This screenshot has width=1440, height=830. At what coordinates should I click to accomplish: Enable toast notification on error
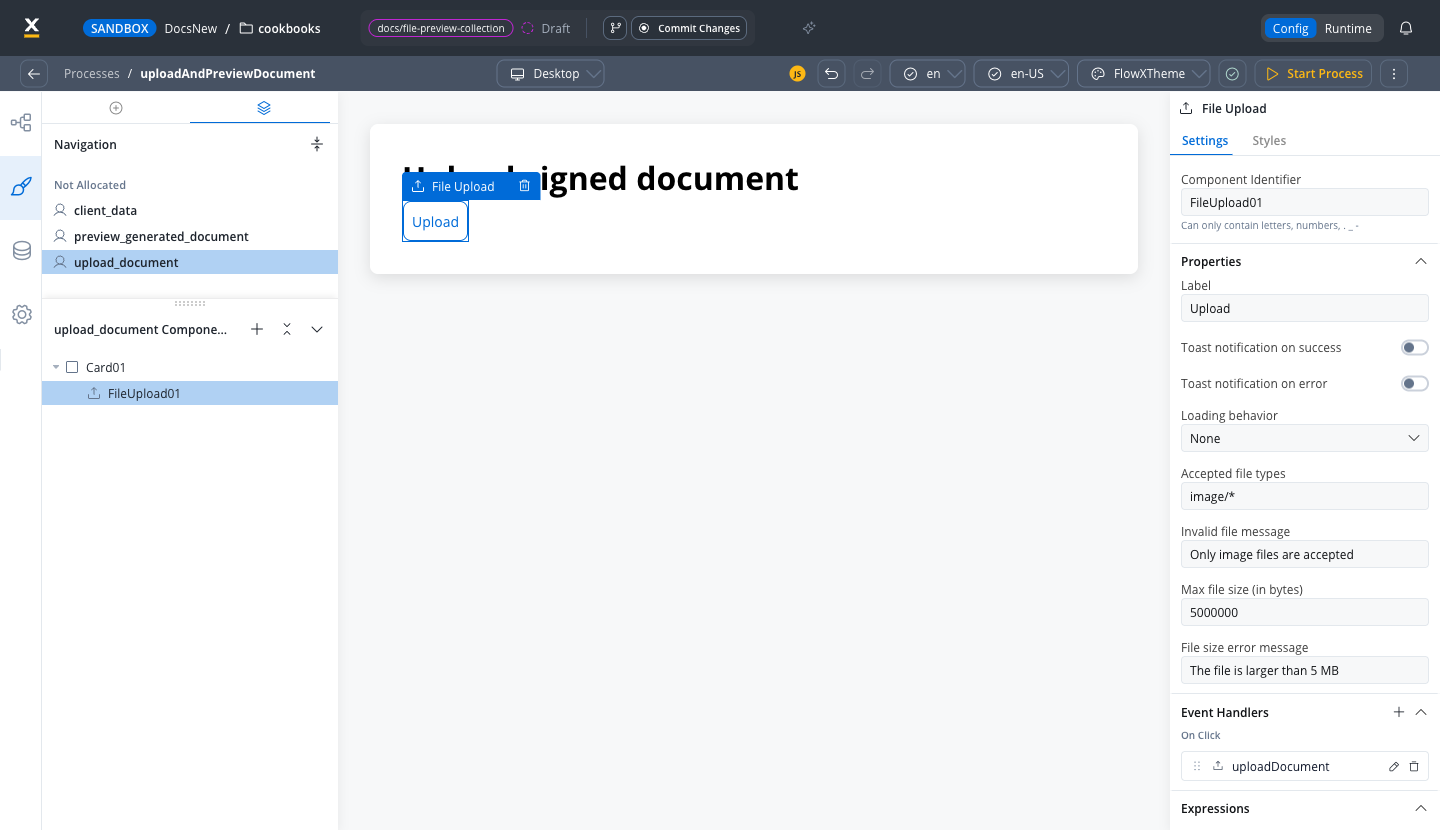click(1414, 384)
